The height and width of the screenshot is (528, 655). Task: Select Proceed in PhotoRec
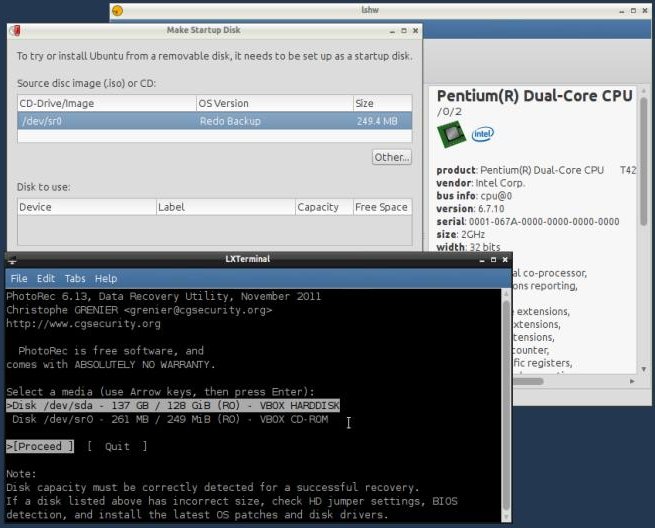[x=40, y=447]
